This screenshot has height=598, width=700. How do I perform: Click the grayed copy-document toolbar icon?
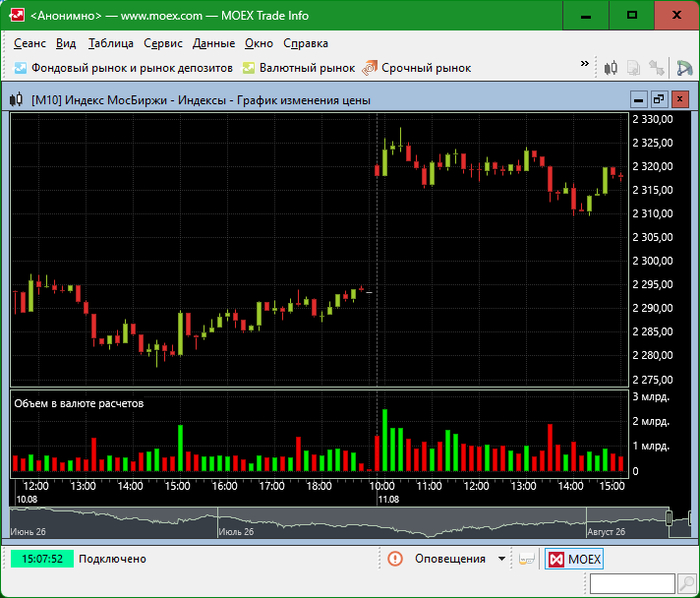tap(633, 68)
